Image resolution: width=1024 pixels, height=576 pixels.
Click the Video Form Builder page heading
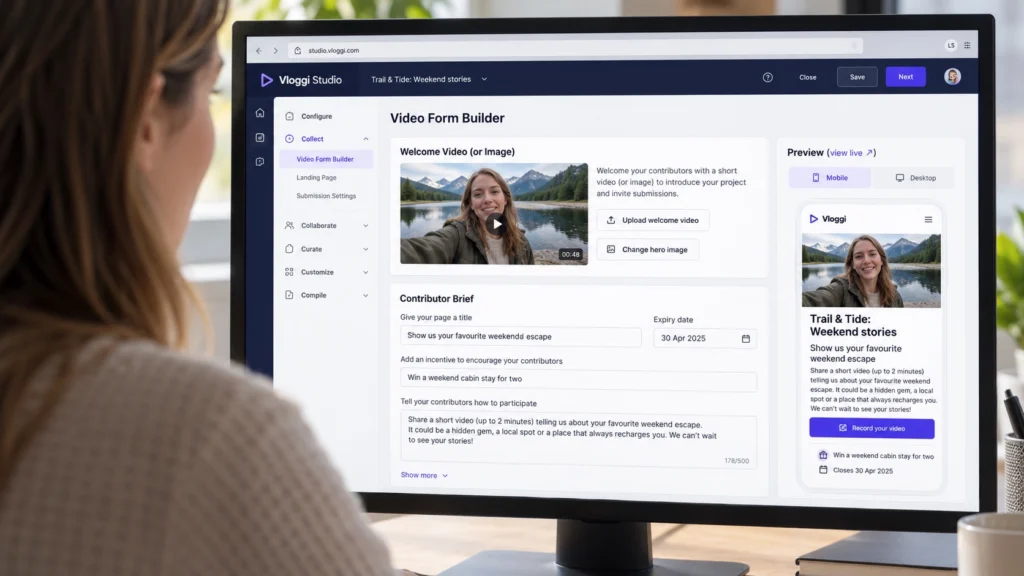[x=447, y=118]
